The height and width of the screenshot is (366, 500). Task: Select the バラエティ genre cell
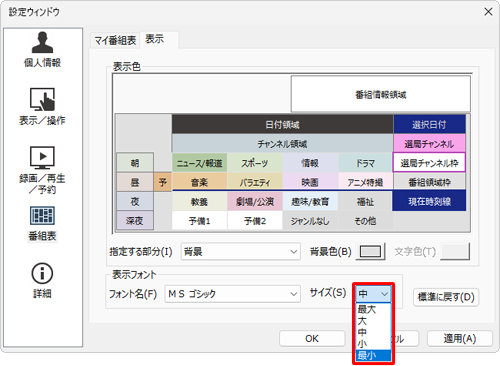pos(255,182)
